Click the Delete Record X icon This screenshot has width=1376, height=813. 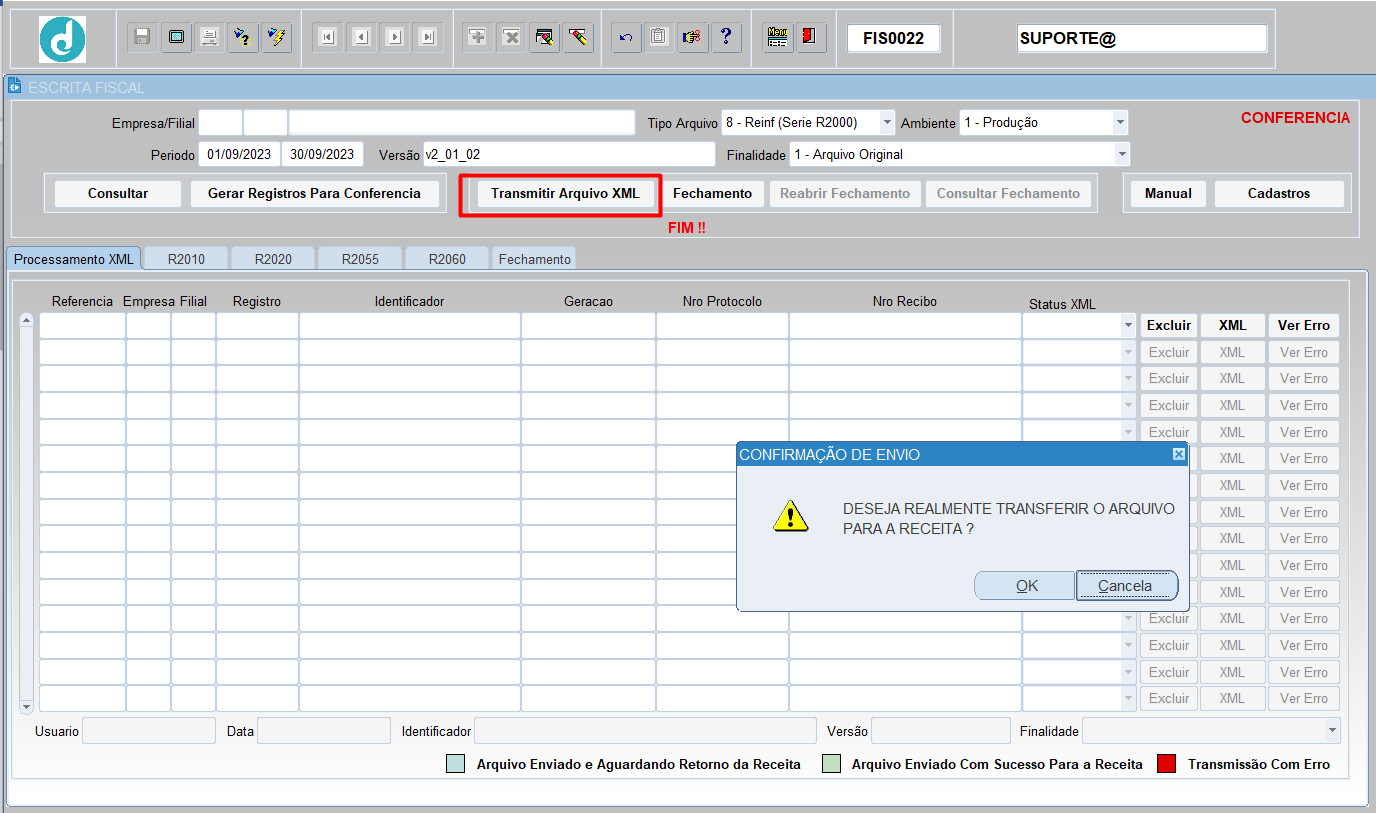tap(511, 37)
